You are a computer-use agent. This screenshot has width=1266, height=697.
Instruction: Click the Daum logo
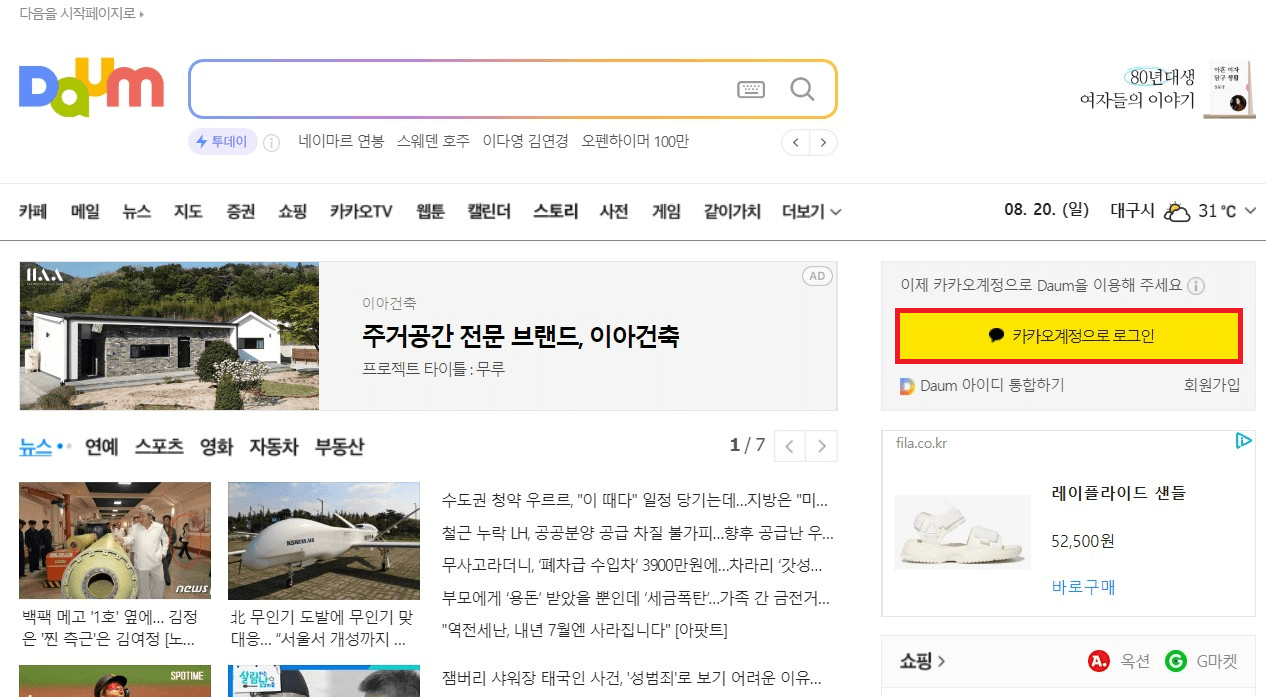click(x=91, y=87)
